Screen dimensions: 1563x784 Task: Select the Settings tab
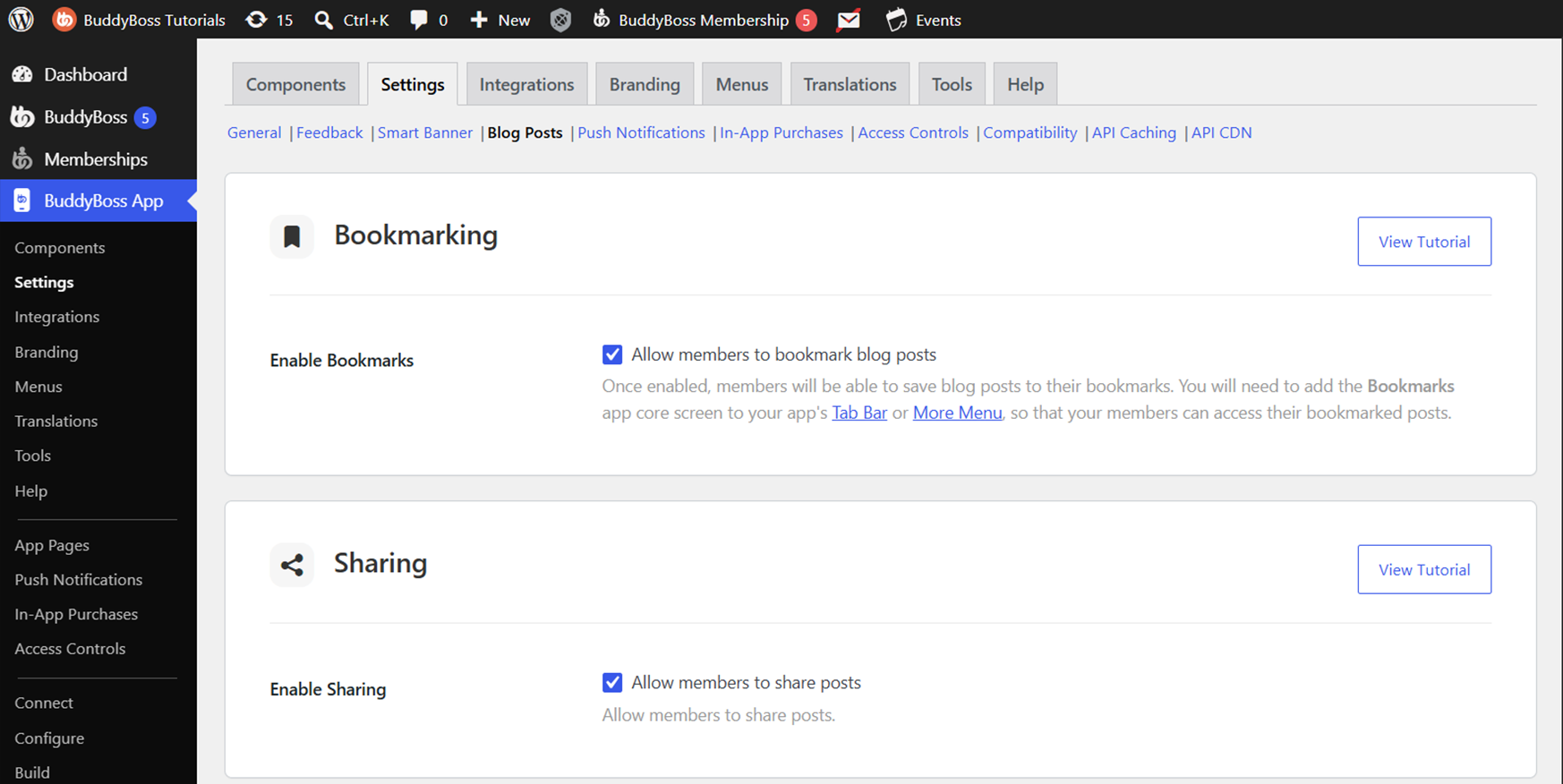pos(413,84)
